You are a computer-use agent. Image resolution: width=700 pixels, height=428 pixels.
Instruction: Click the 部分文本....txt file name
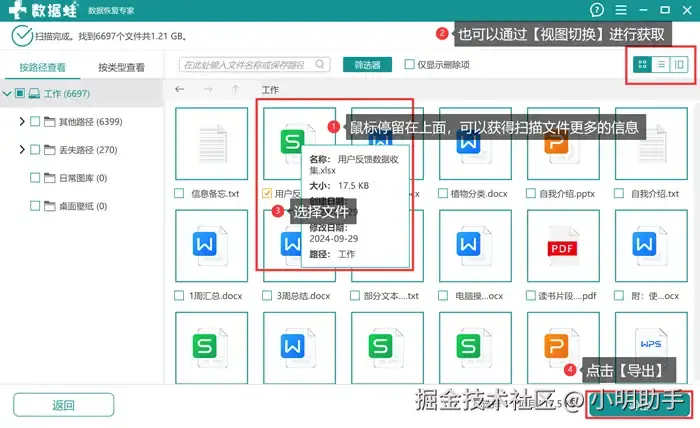392,295
